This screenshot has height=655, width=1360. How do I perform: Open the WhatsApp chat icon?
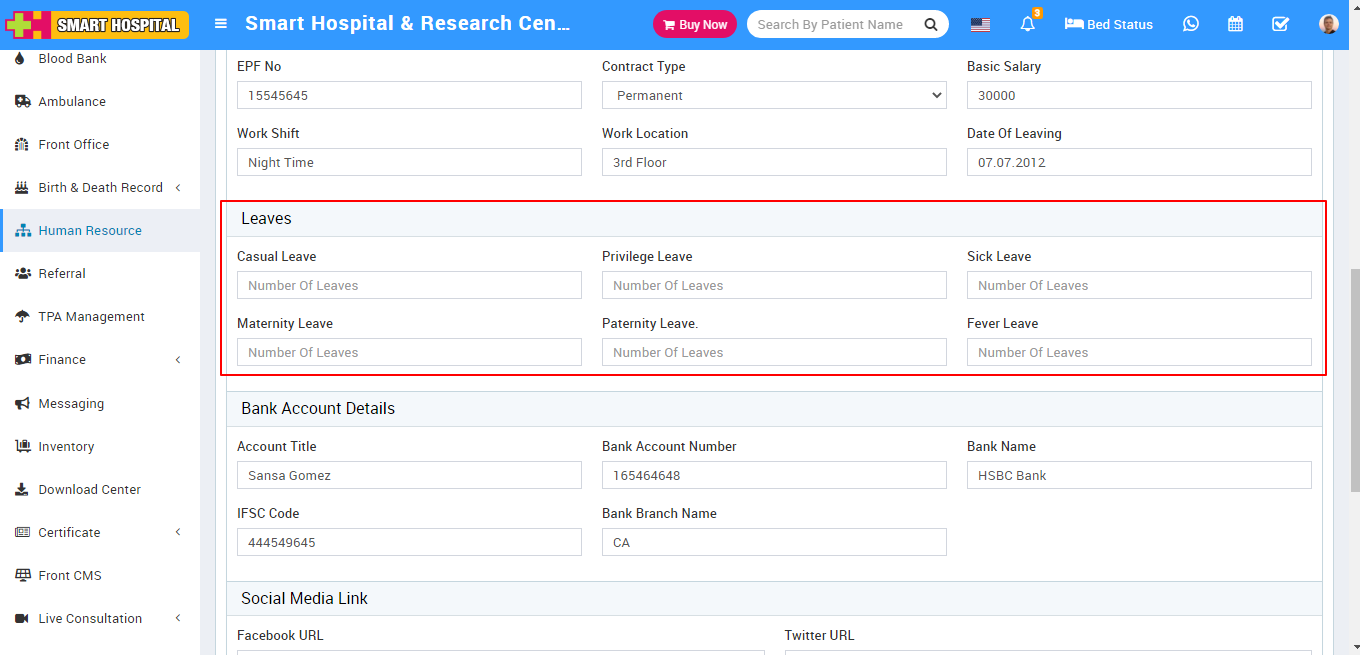coord(1190,24)
